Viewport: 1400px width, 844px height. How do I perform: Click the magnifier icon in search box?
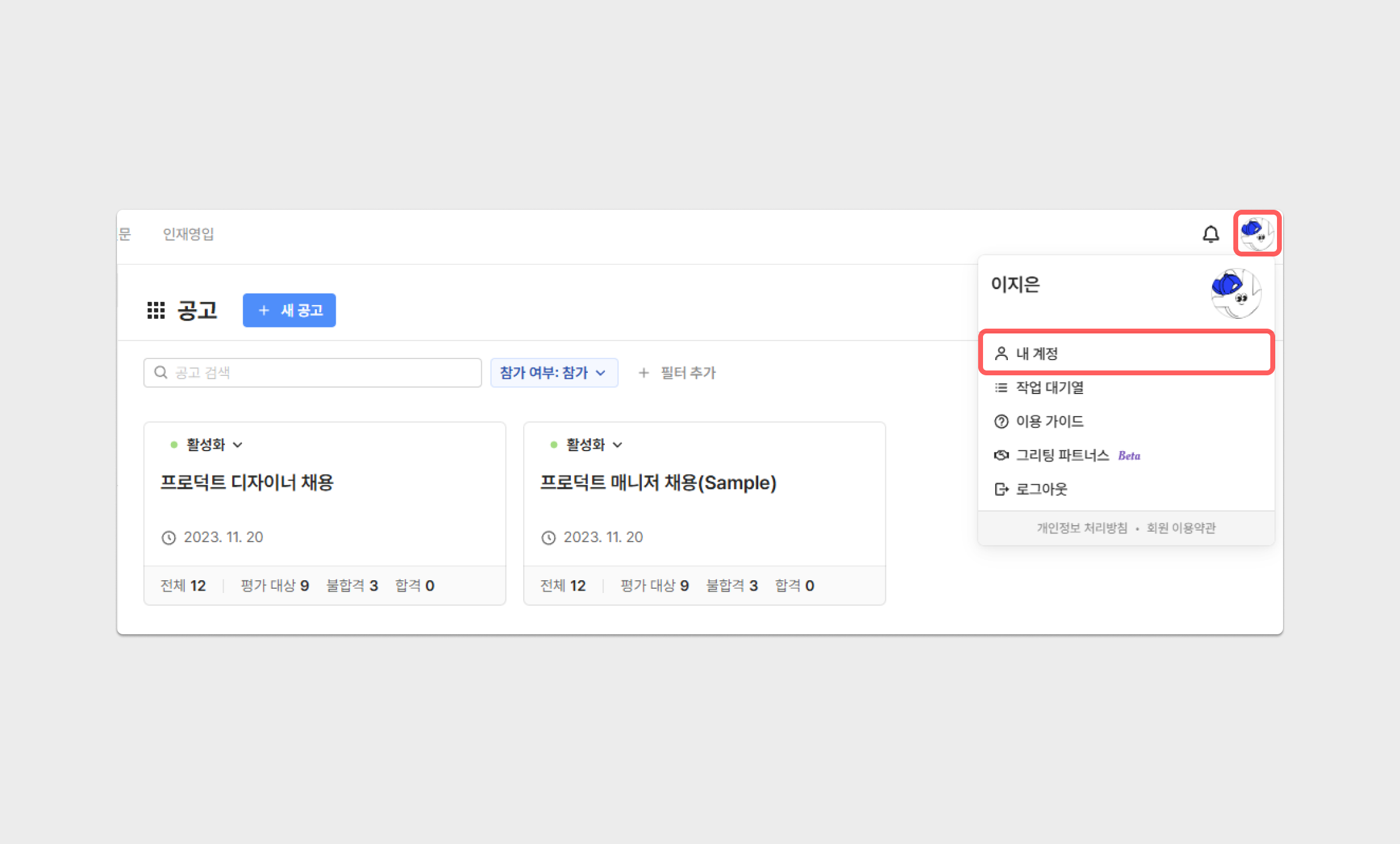click(x=161, y=372)
